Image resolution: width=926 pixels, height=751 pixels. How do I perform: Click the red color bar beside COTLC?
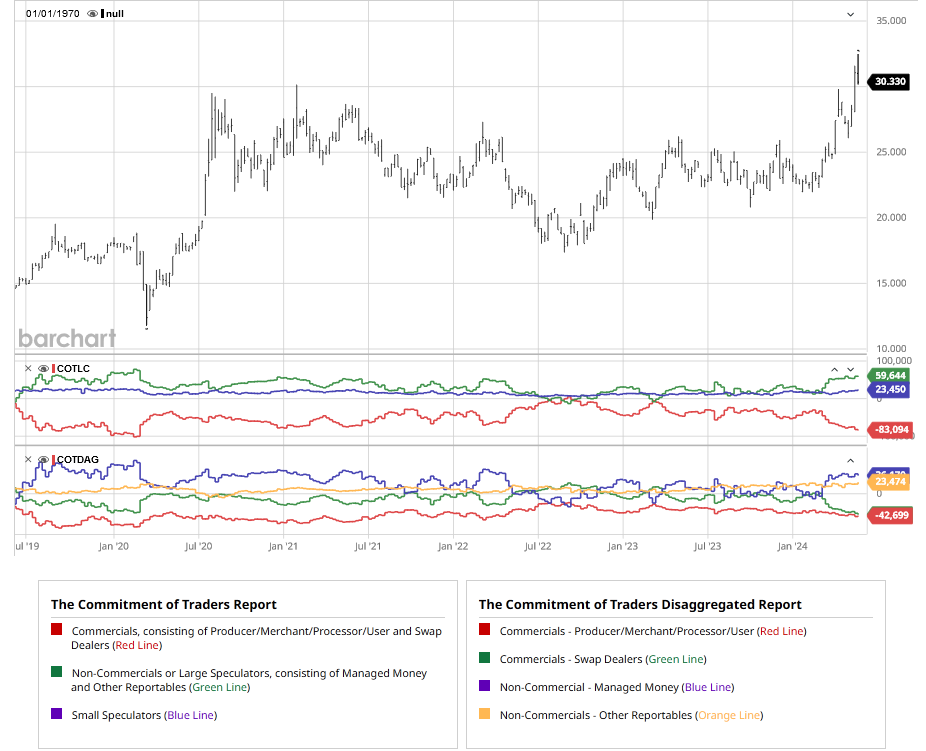point(54,369)
